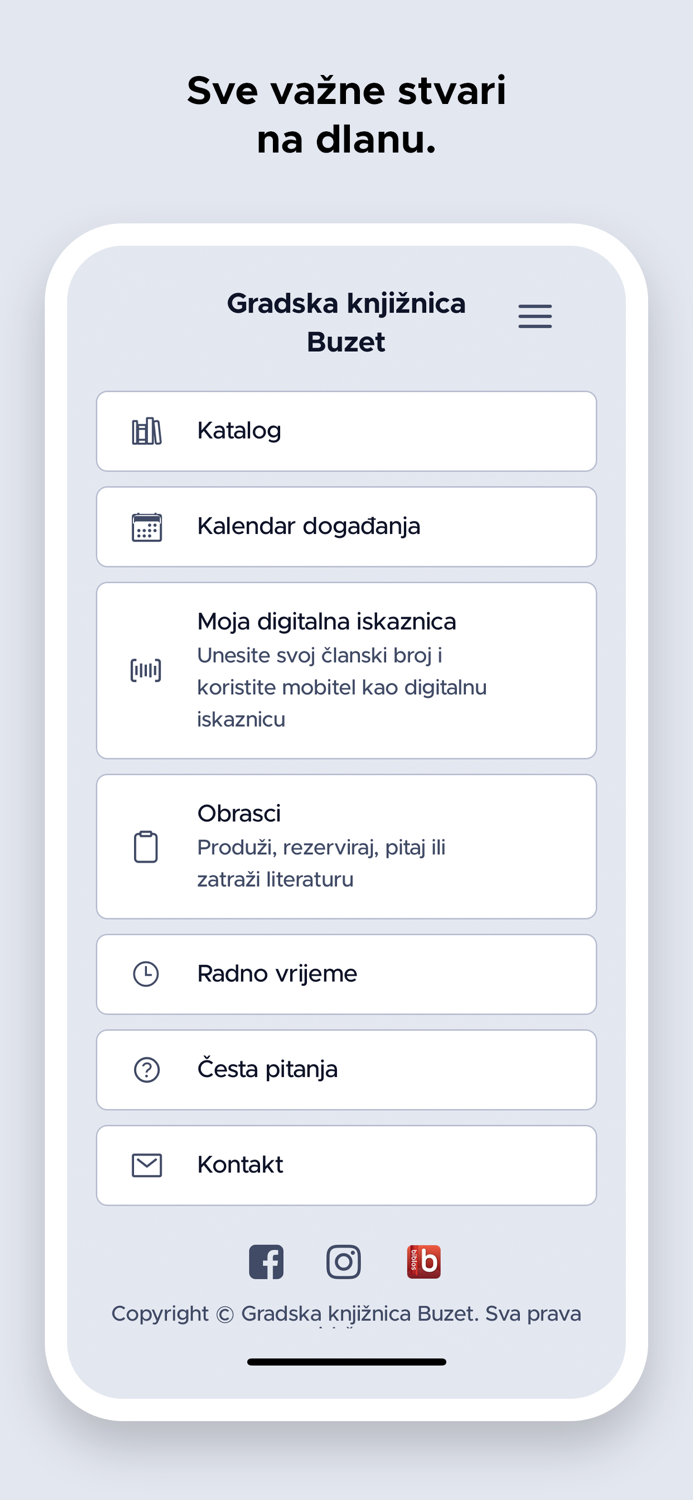Viewport: 693px width, 1500px height.
Task: Open Kalendar događanja
Action: click(346, 526)
